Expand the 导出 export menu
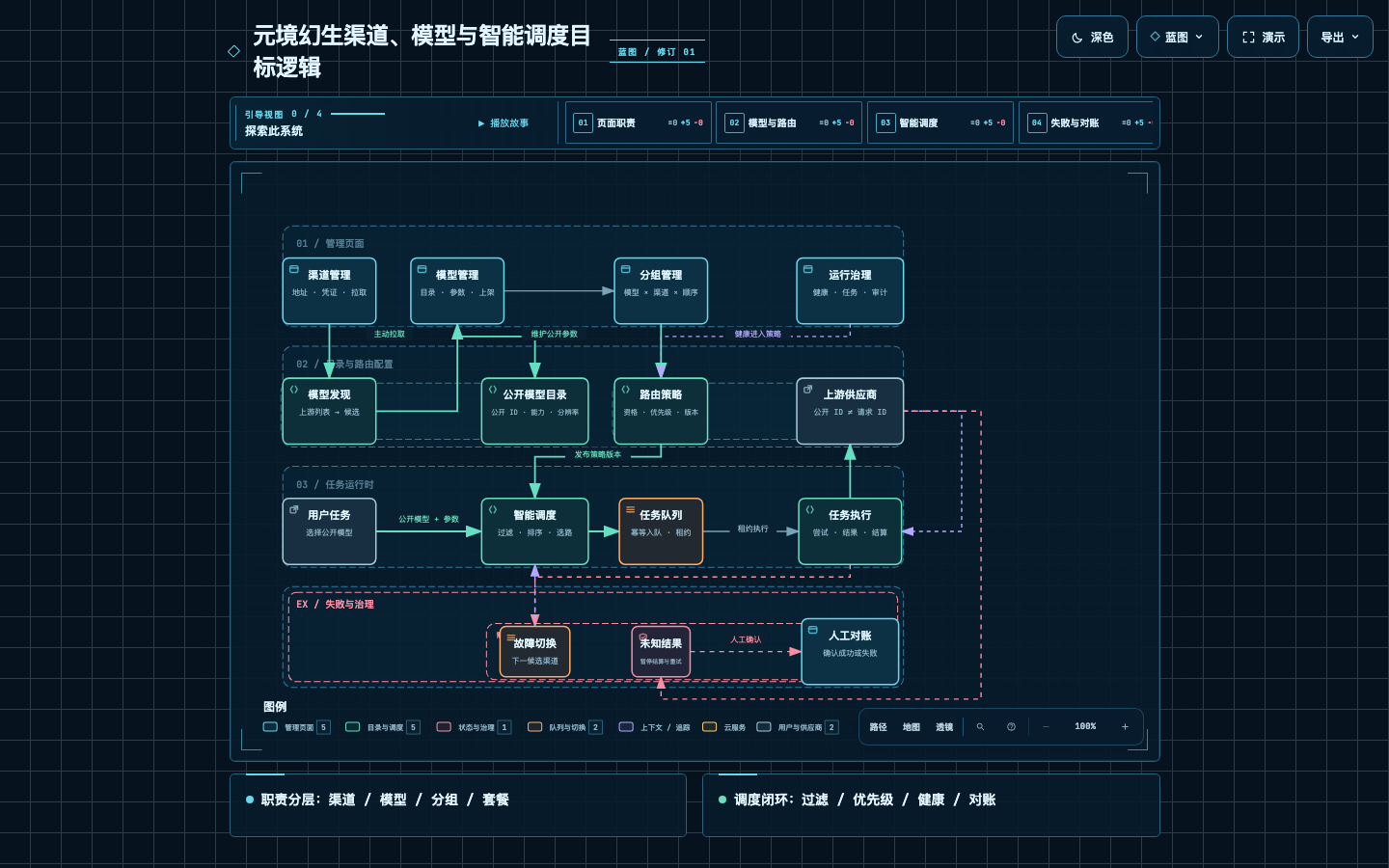Image resolution: width=1389 pixels, height=868 pixels. pyautogui.click(x=1340, y=37)
